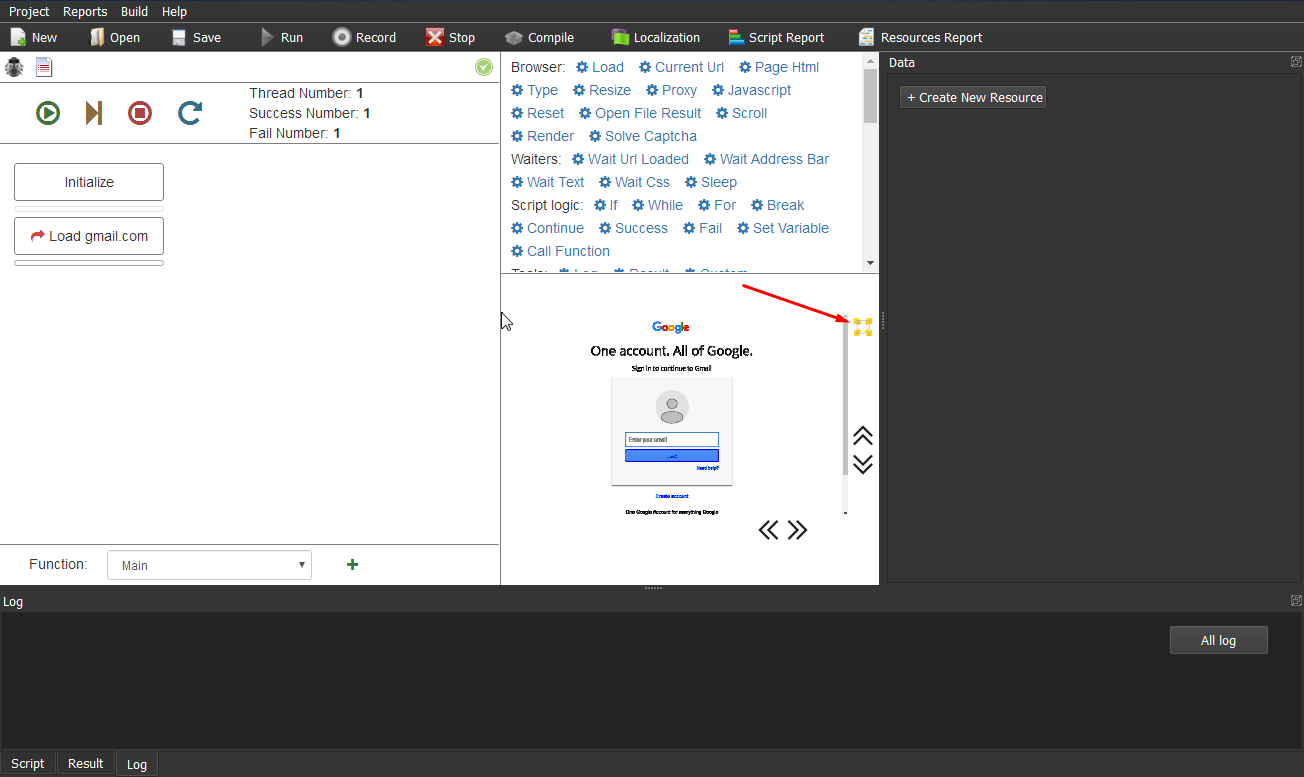Click the down arrow on the actions scrollbar

tap(869, 262)
